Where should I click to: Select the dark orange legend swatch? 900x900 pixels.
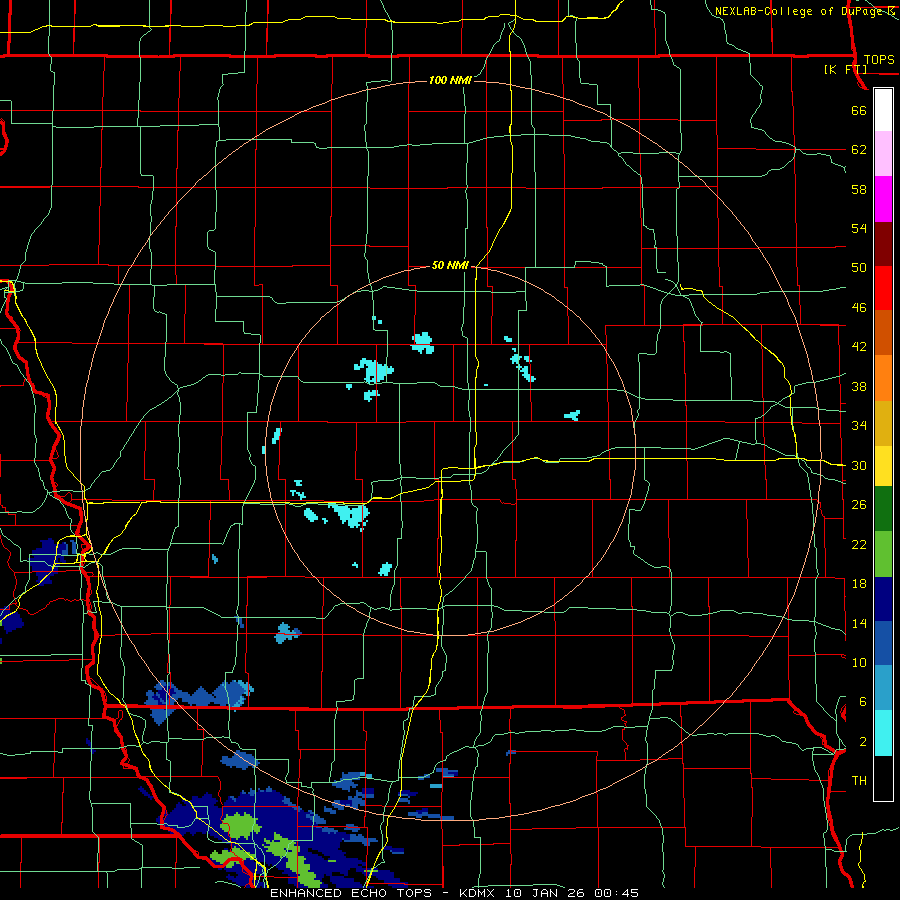click(x=883, y=333)
